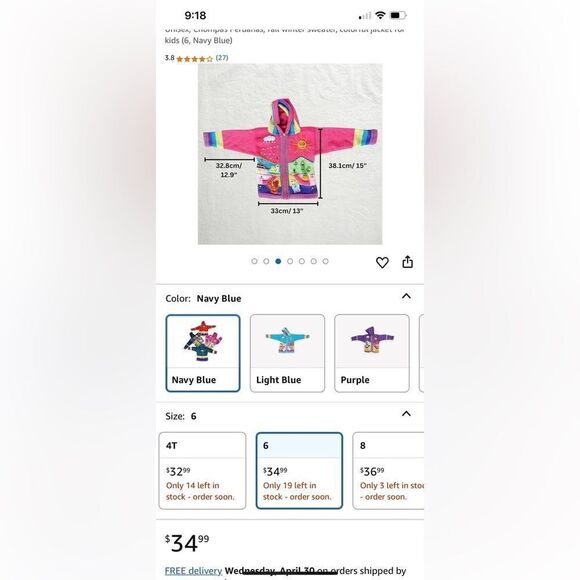Tap the battery status icon
Screen dimensions: 580x580
[x=398, y=16]
